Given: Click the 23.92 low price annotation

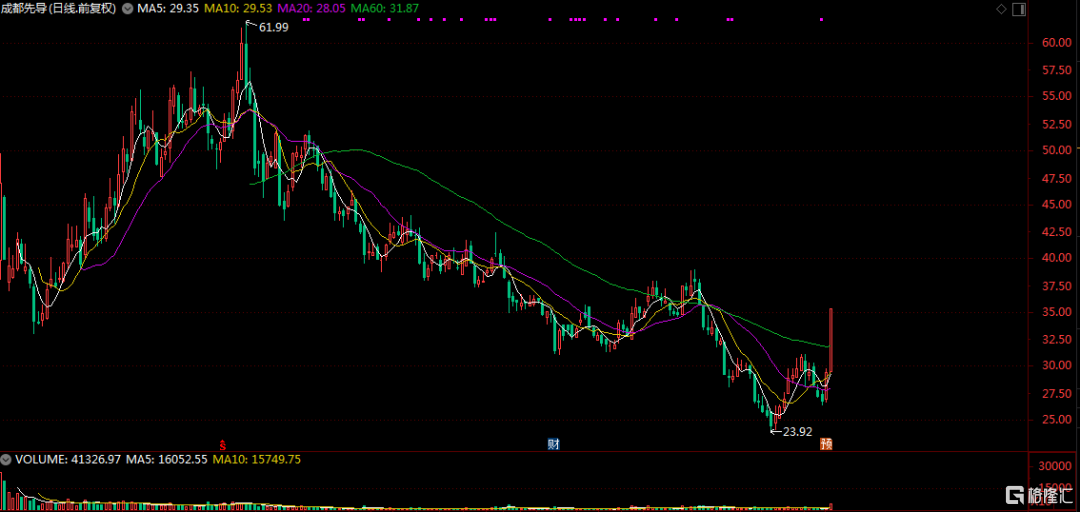Looking at the screenshot, I should pyautogui.click(x=798, y=432).
